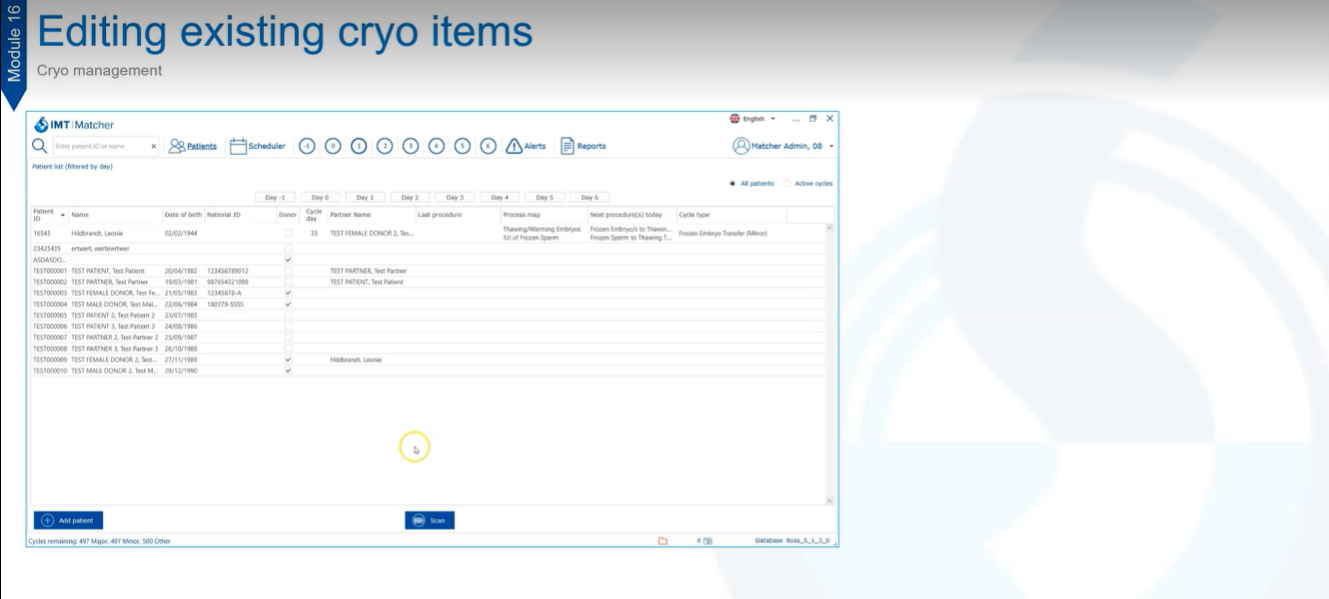The width and height of the screenshot is (1329, 599).
Task: Select the day 6 circle icon
Action: click(x=488, y=146)
